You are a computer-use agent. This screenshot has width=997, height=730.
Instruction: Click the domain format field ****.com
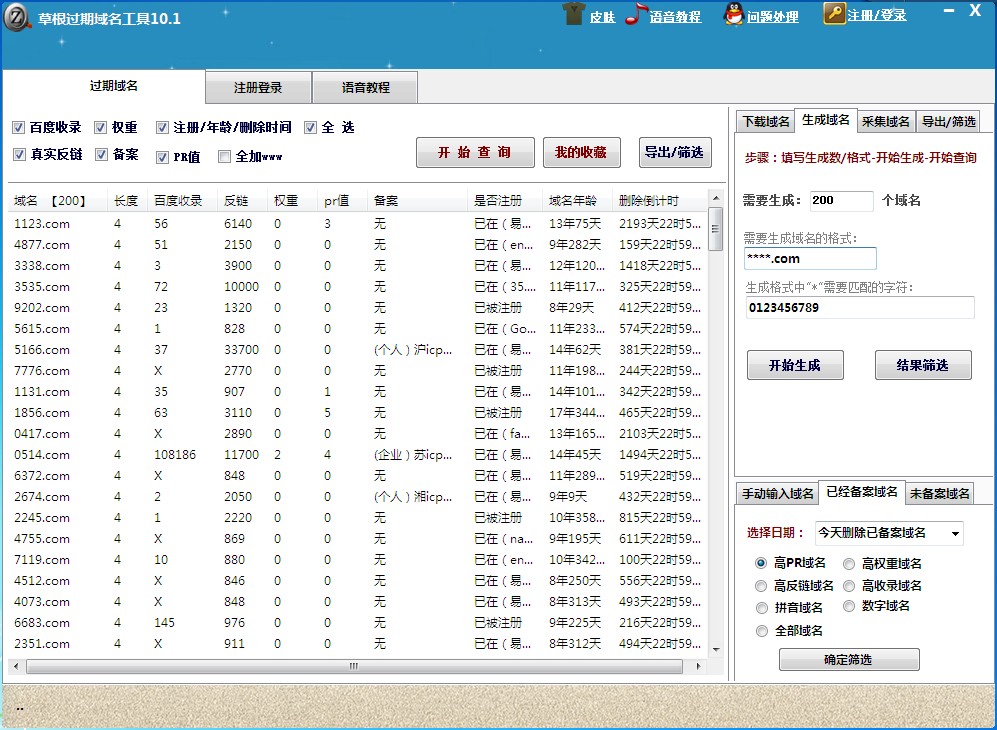tap(810, 259)
